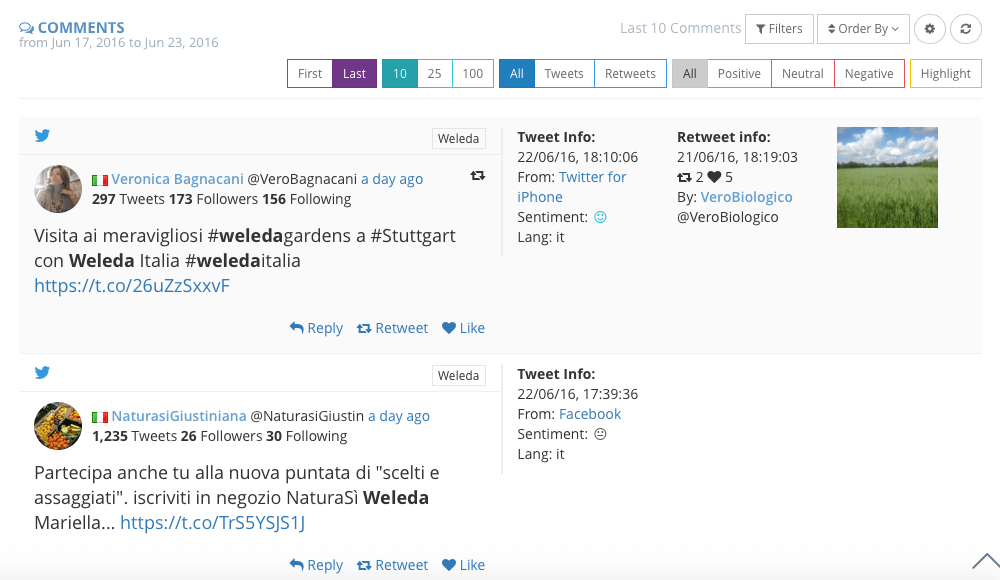
Task: Retweet Veronica Bagnacani's tweet
Action: tap(393, 328)
